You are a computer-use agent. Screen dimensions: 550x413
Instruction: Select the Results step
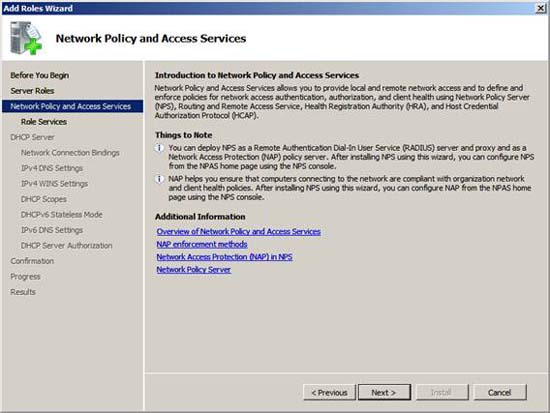pyautogui.click(x=23, y=292)
